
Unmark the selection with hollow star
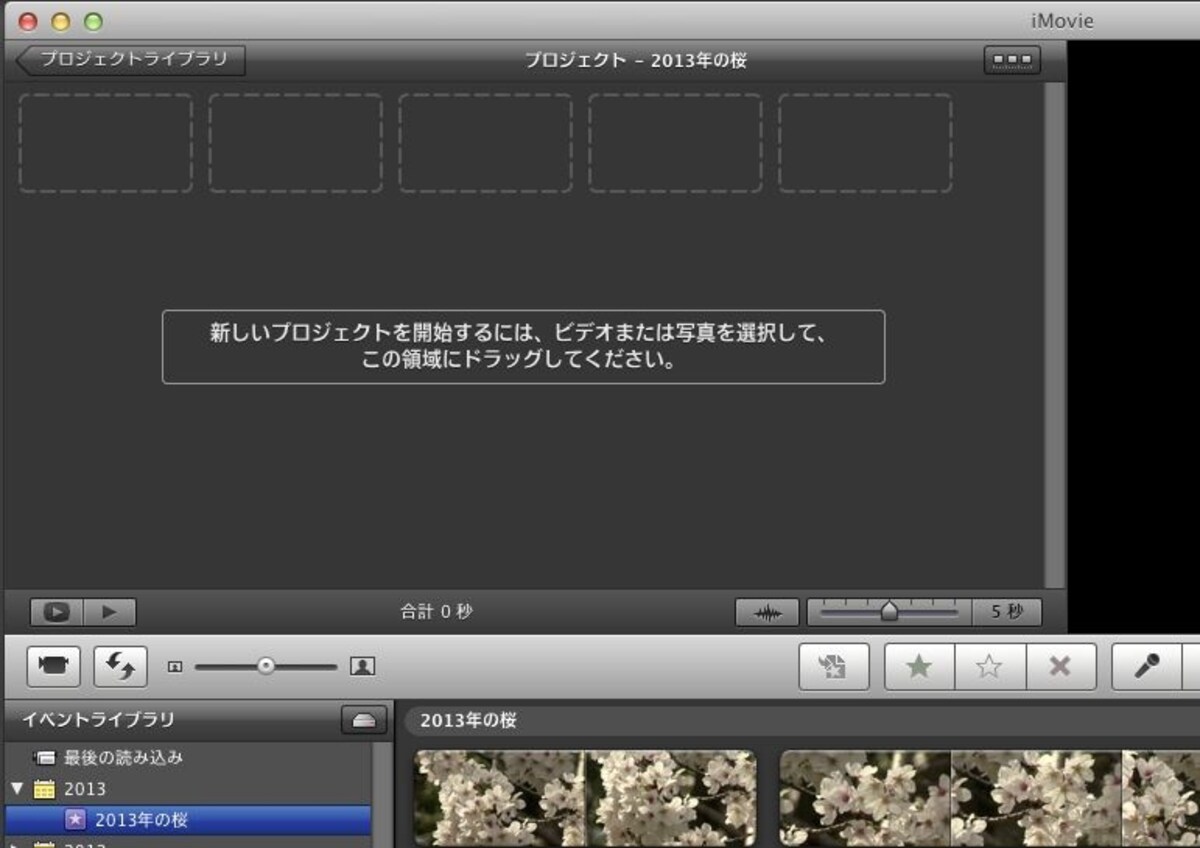[990, 667]
